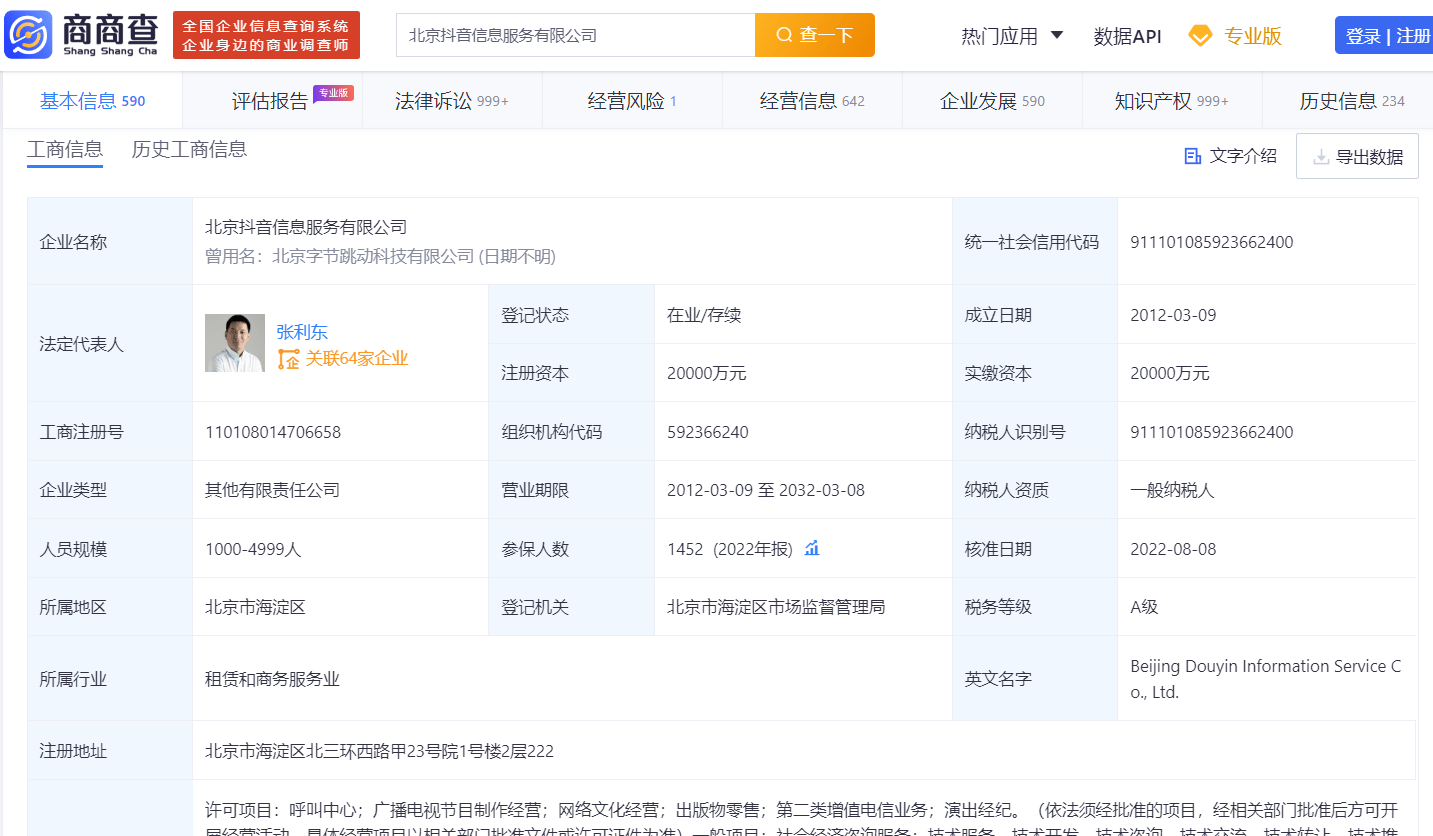Image resolution: width=1433 pixels, height=836 pixels.
Task: Open the 基本信息 tab
Action: (x=92, y=101)
